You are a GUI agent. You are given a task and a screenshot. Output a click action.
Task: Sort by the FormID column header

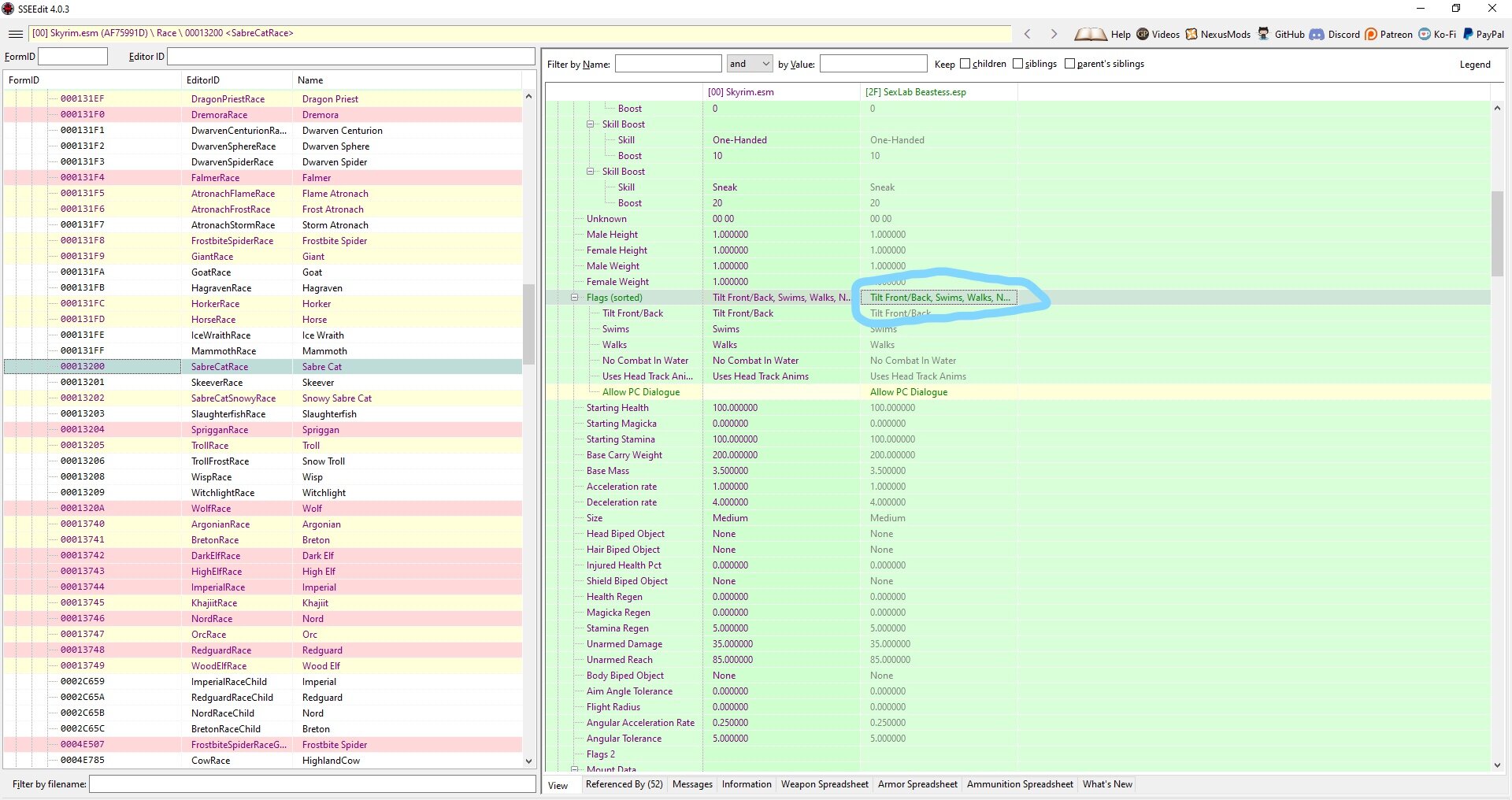[92, 80]
